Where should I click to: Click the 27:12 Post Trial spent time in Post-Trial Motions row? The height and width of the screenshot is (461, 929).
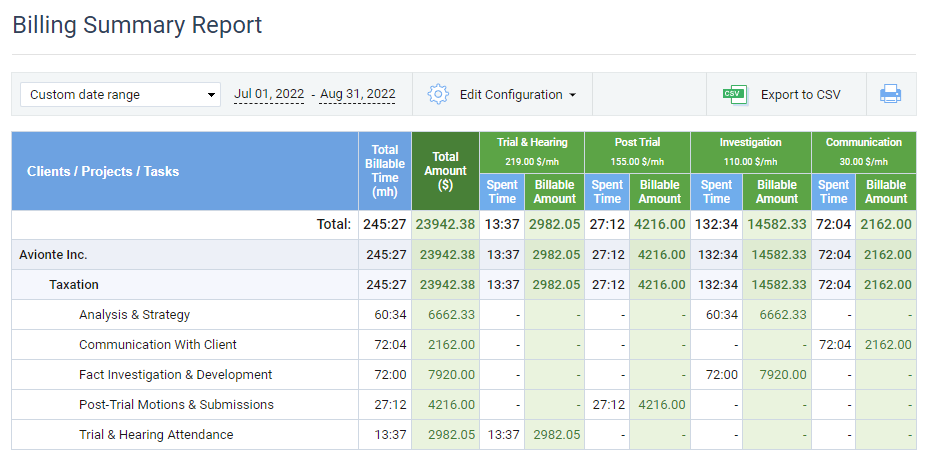click(608, 405)
